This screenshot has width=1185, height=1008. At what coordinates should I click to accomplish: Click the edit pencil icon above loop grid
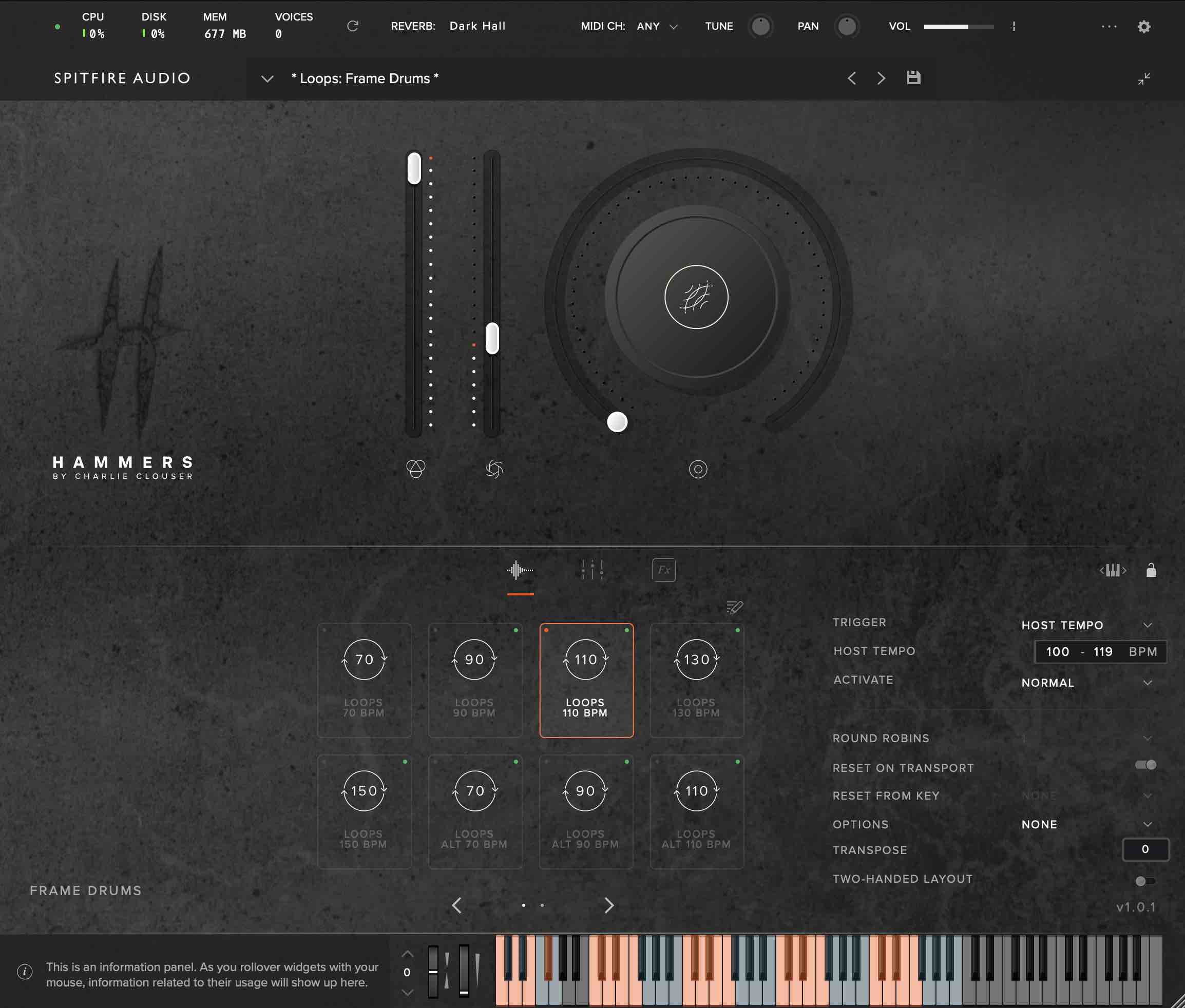point(734,607)
